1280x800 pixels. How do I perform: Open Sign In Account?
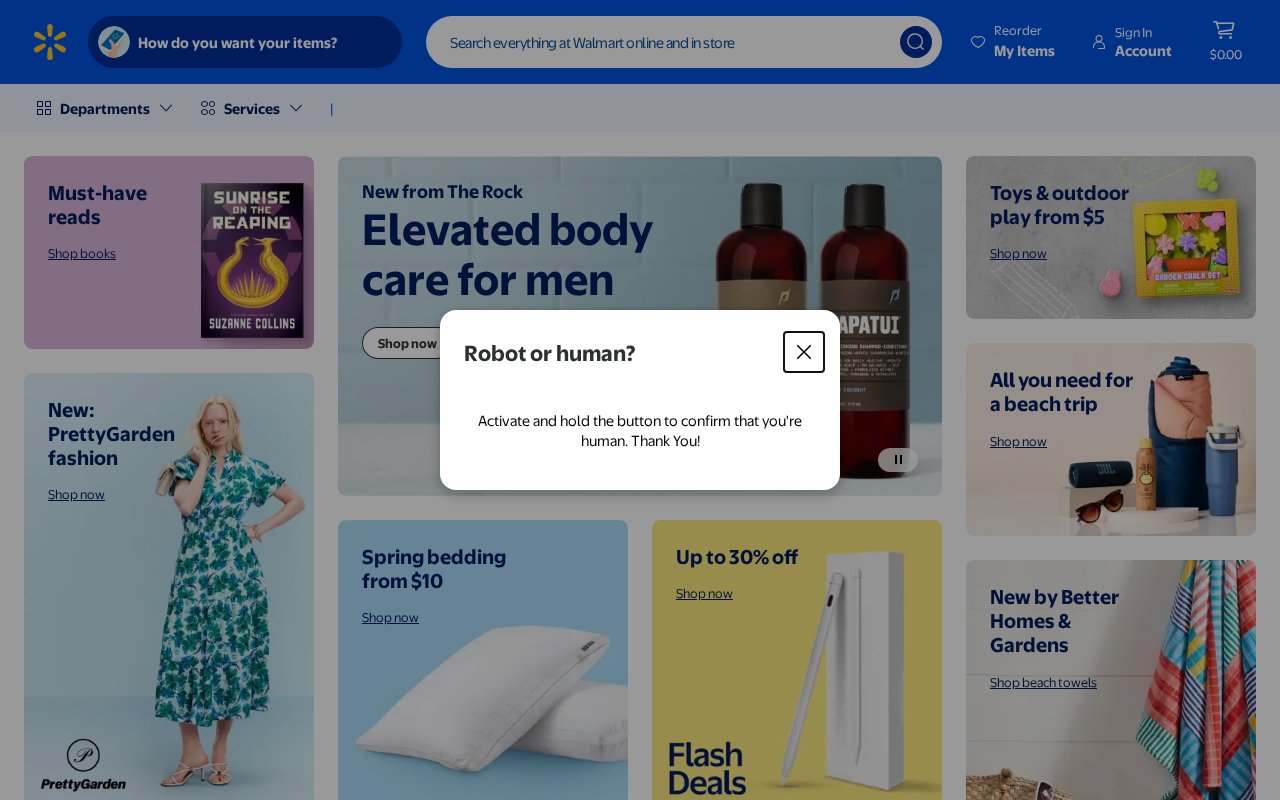(x=1132, y=42)
